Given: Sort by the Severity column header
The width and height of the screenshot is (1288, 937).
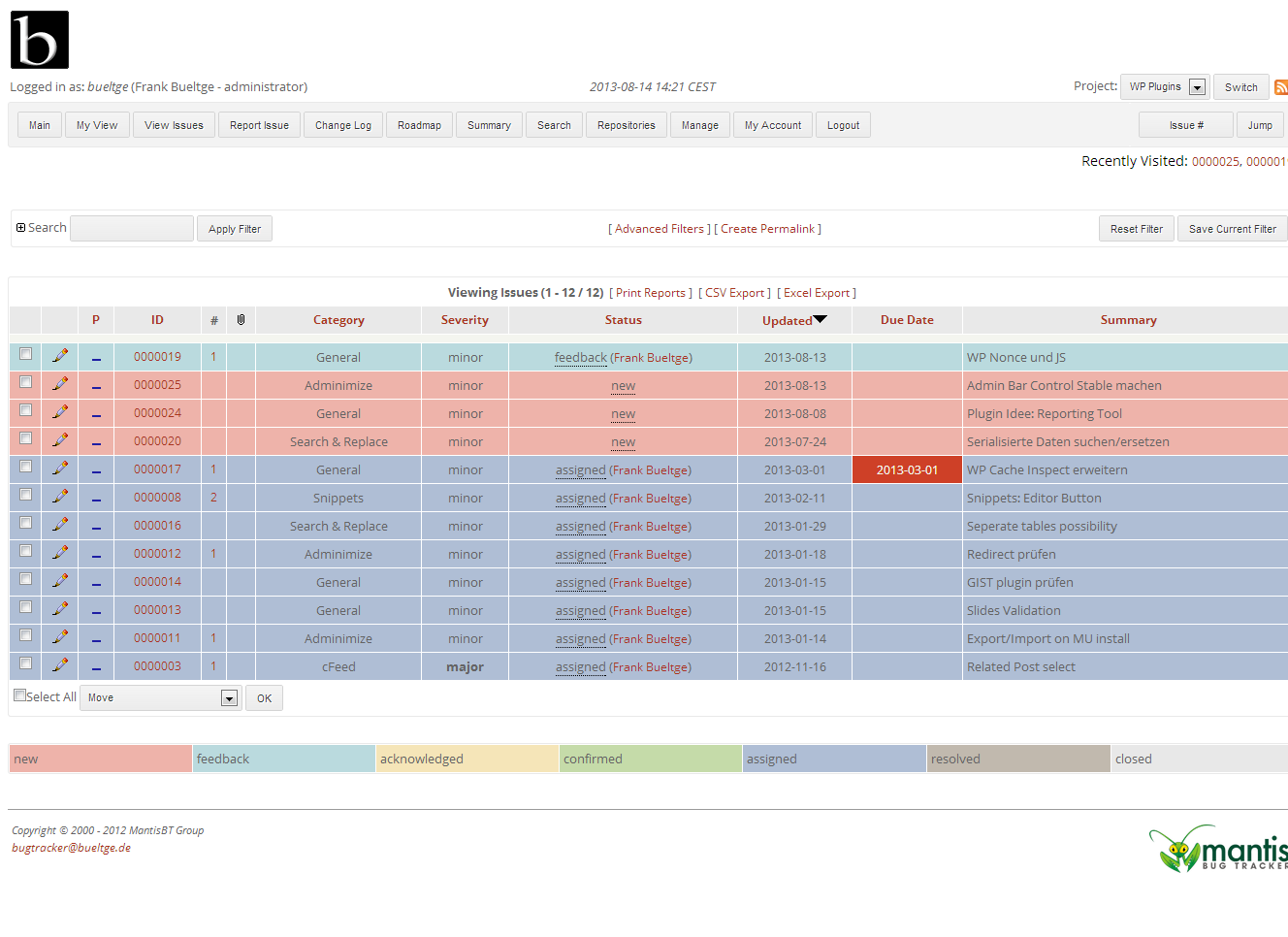Looking at the screenshot, I should click(x=465, y=320).
